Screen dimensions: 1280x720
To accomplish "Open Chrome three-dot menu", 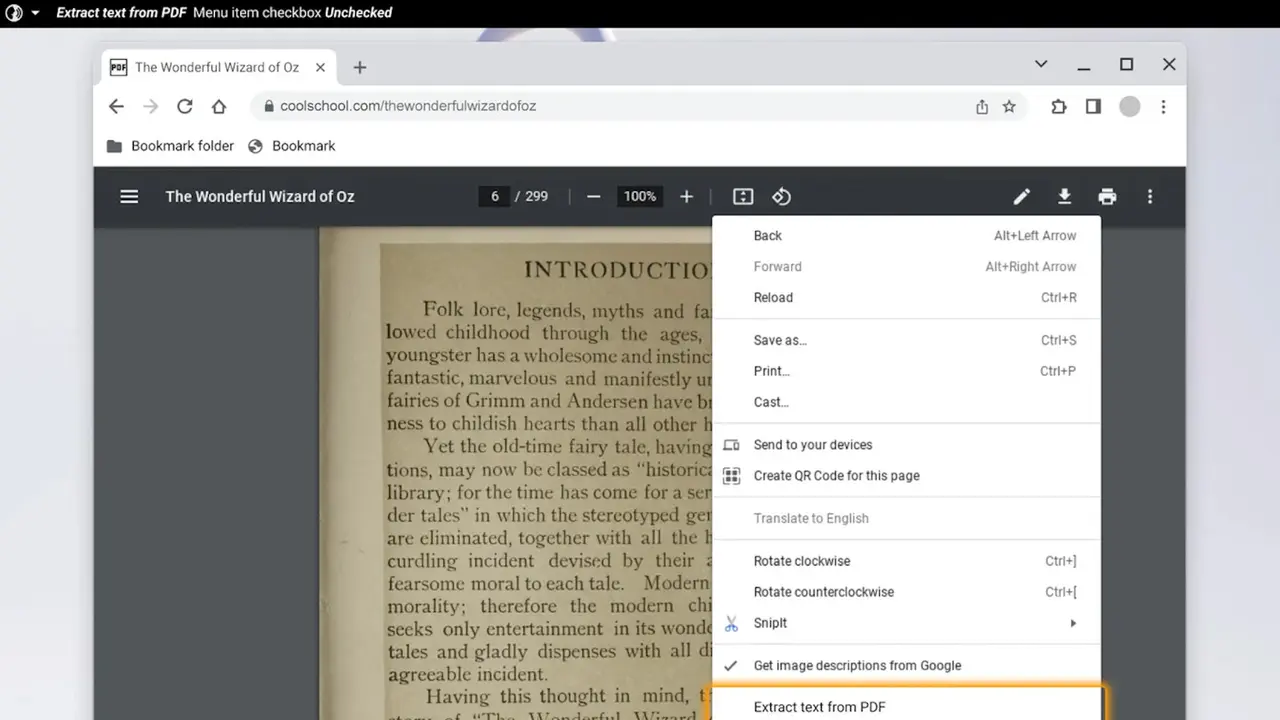I will [1163, 106].
